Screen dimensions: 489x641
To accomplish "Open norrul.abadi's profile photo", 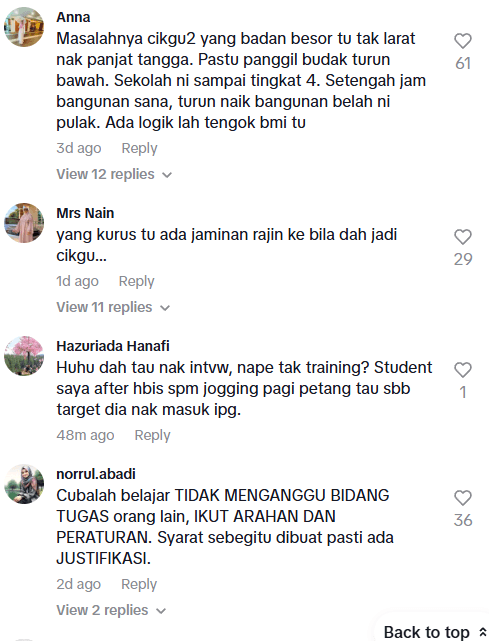I will click(x=24, y=484).
